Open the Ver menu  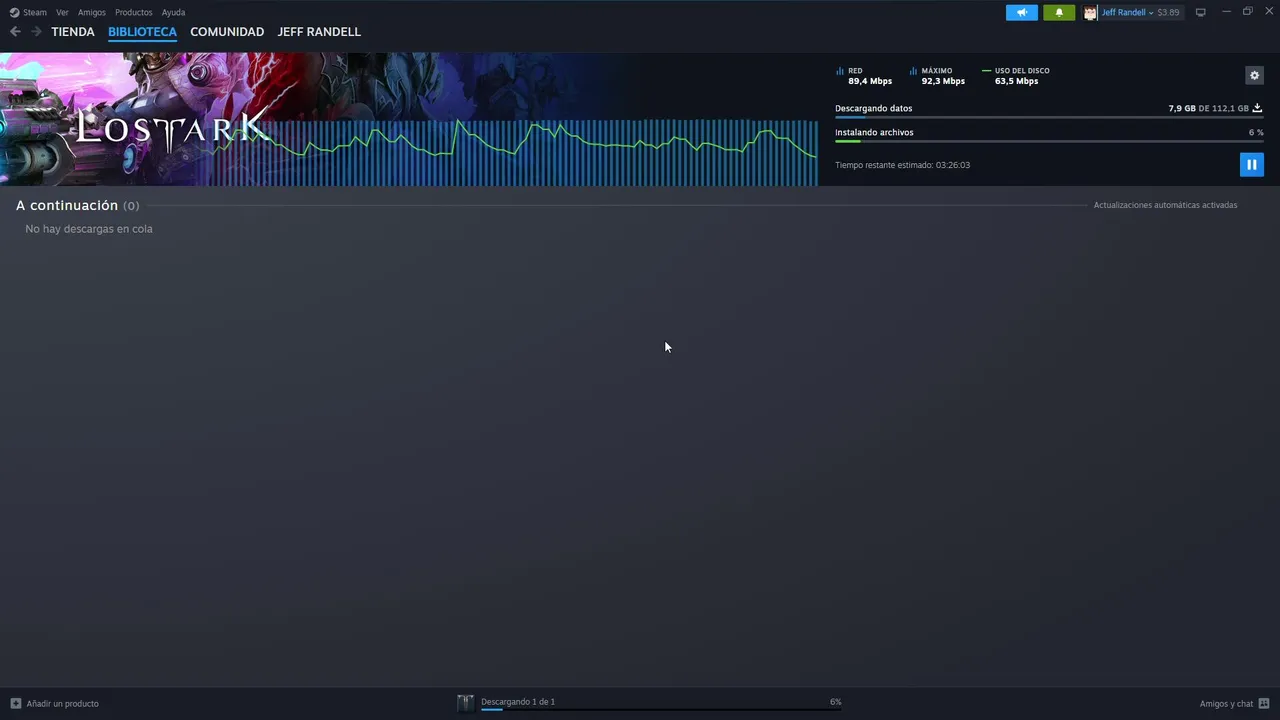tap(62, 12)
